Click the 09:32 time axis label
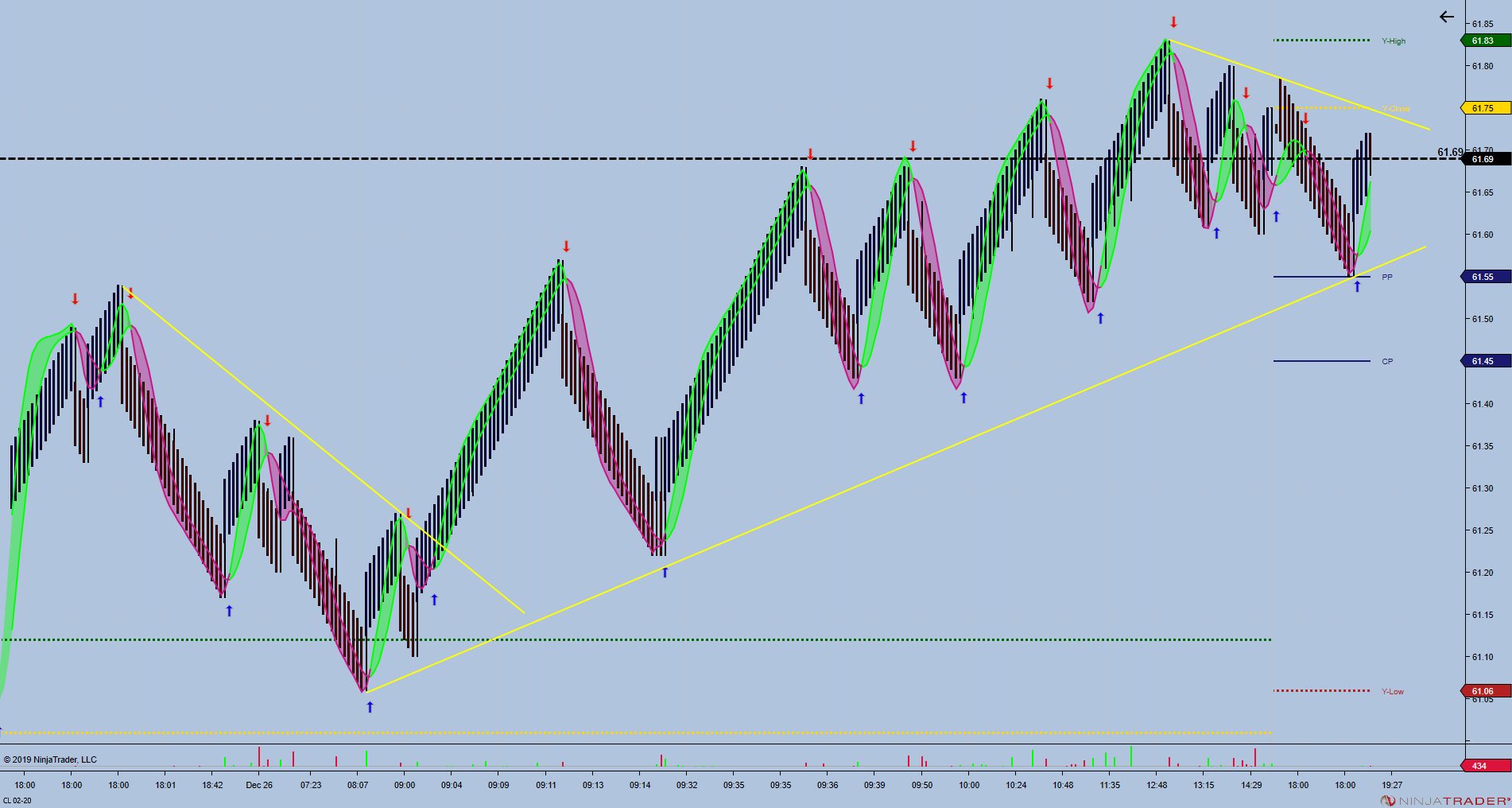 687,785
